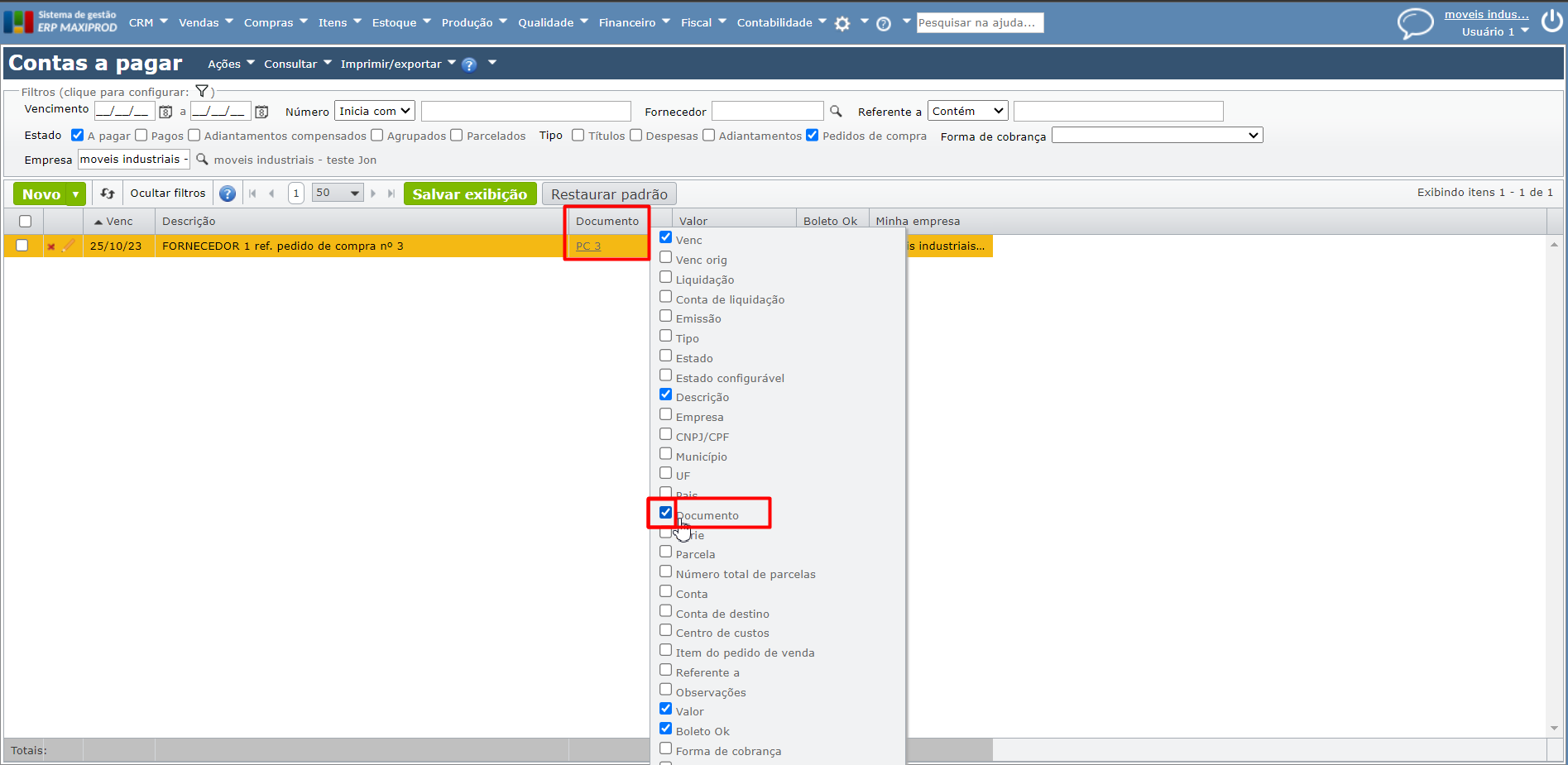Screen dimensions: 1568x765
Task: Open the PC 3 document link
Action: pos(588,246)
